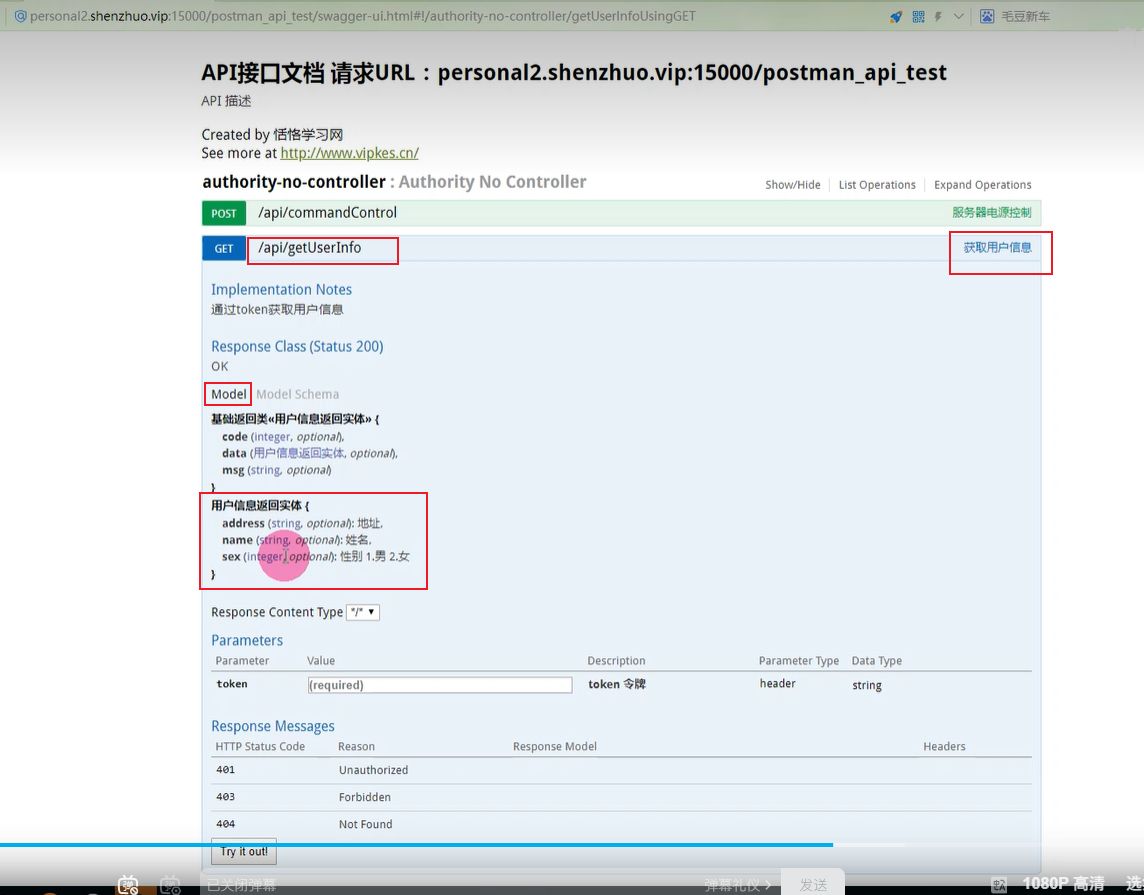Click the site security icon before the URL
1144x895 pixels.
20,16
